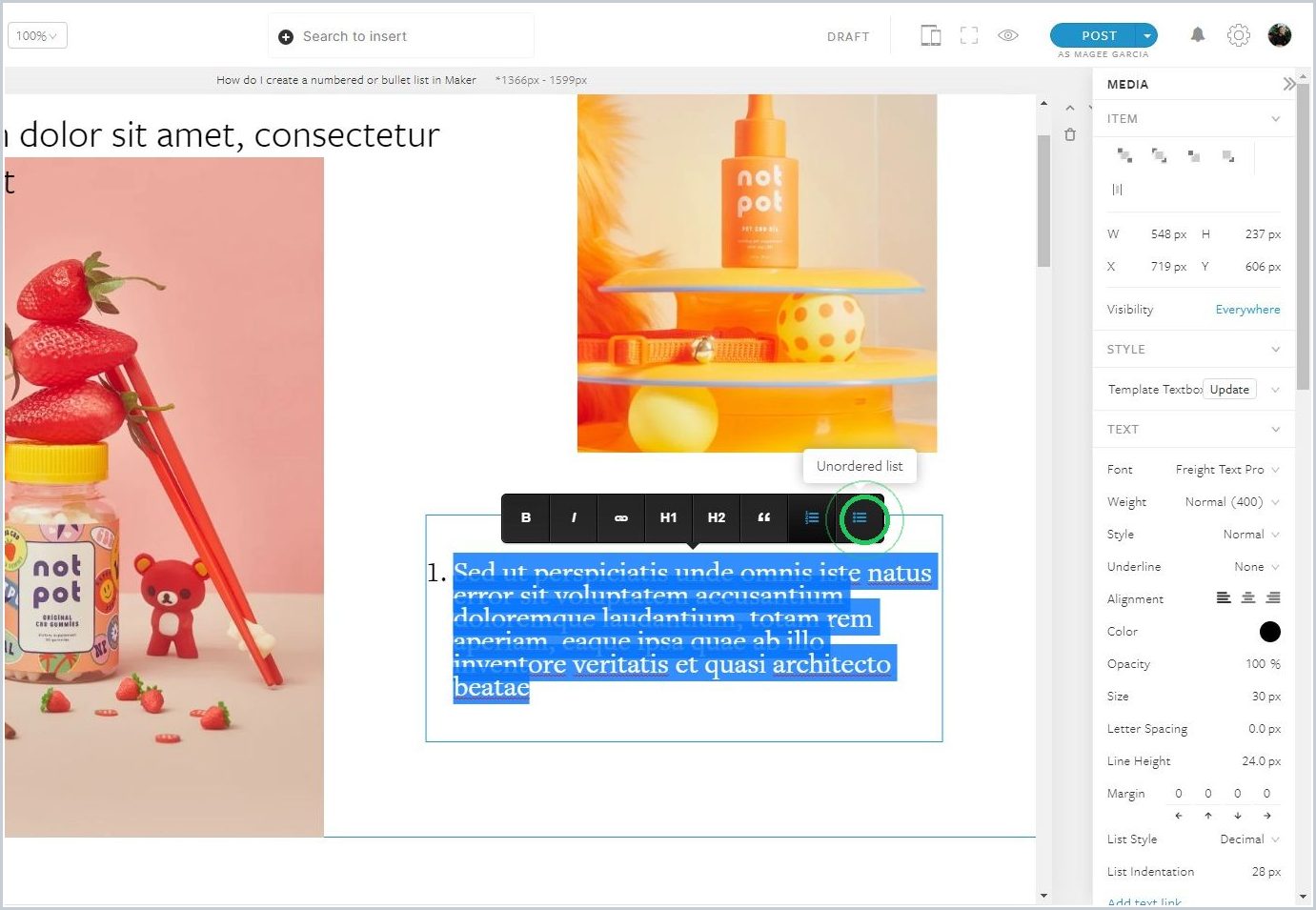Apply H2 heading to selected text
Image resolution: width=1316 pixels, height=910 pixels.
pos(717,517)
